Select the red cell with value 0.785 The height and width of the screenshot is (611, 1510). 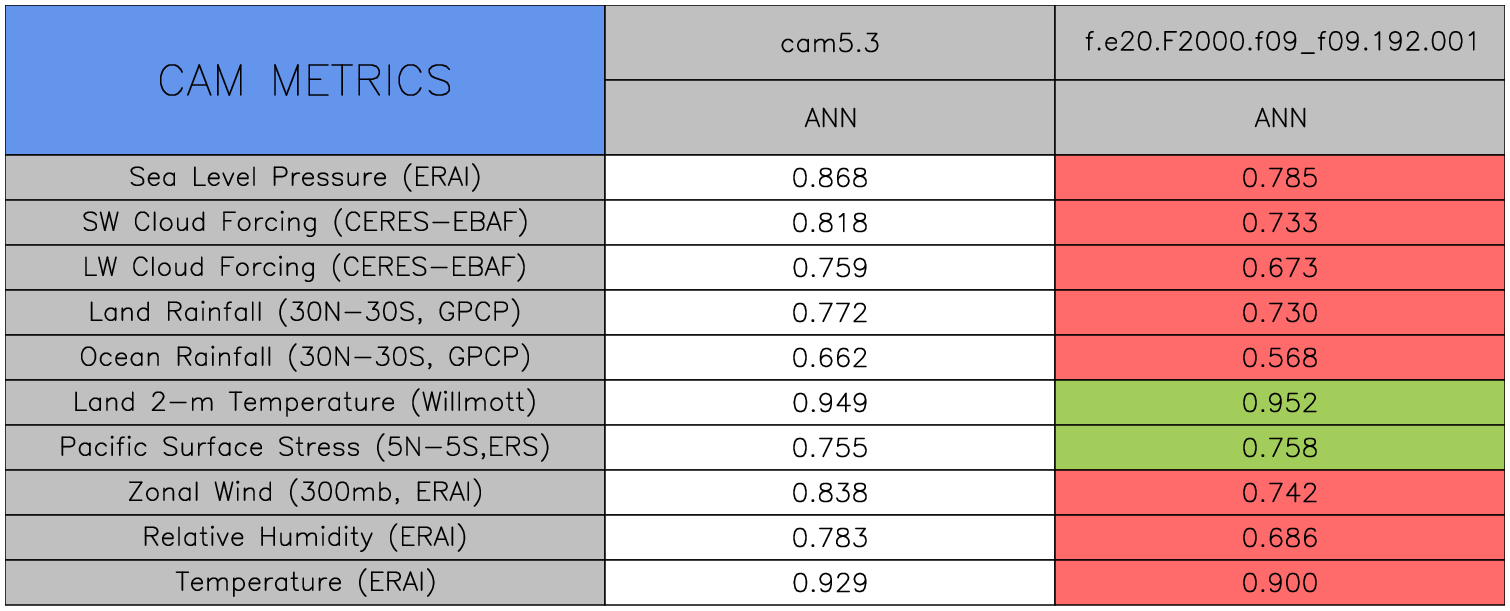(x=1280, y=178)
